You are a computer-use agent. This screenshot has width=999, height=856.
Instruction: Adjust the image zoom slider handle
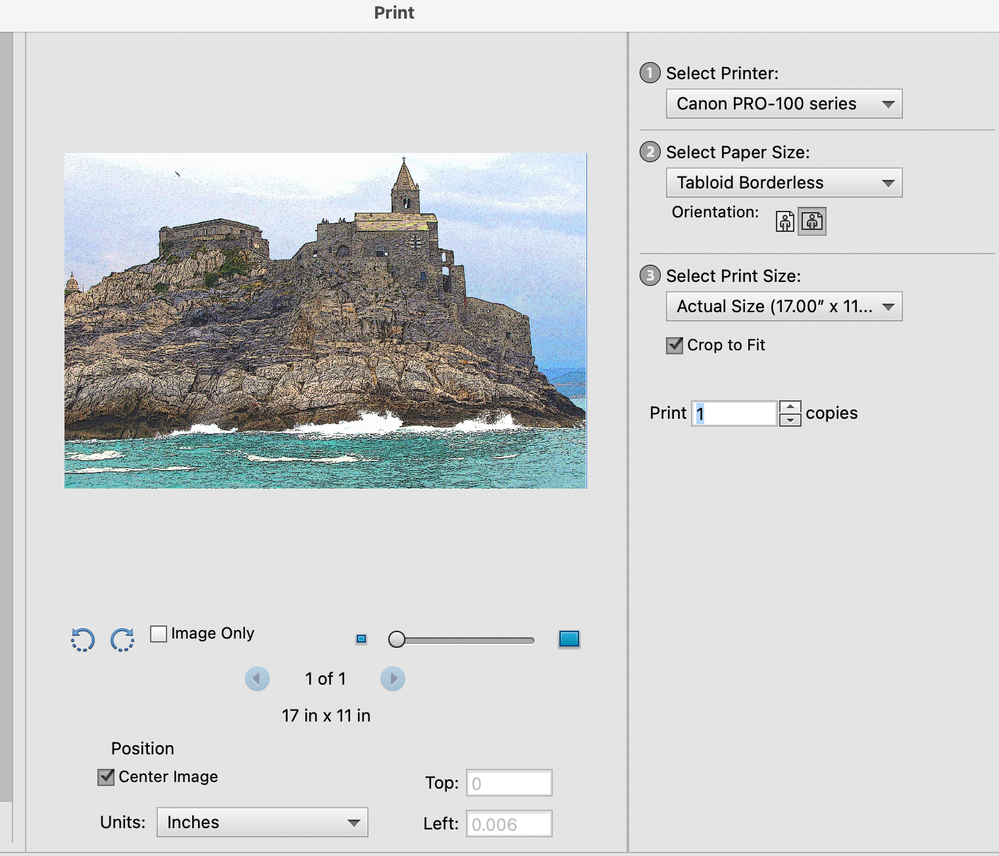(396, 639)
